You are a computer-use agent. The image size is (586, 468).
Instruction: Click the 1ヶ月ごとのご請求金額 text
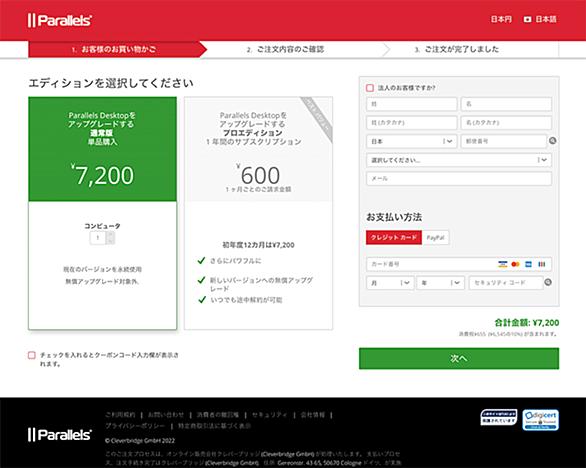(x=258, y=190)
